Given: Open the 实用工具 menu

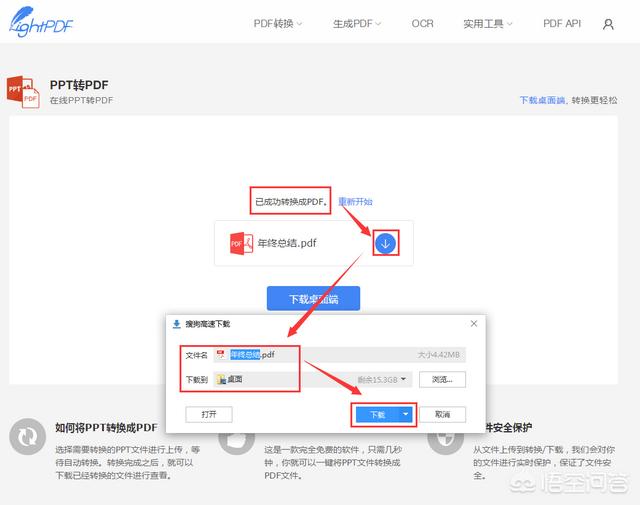Looking at the screenshot, I should (487, 24).
